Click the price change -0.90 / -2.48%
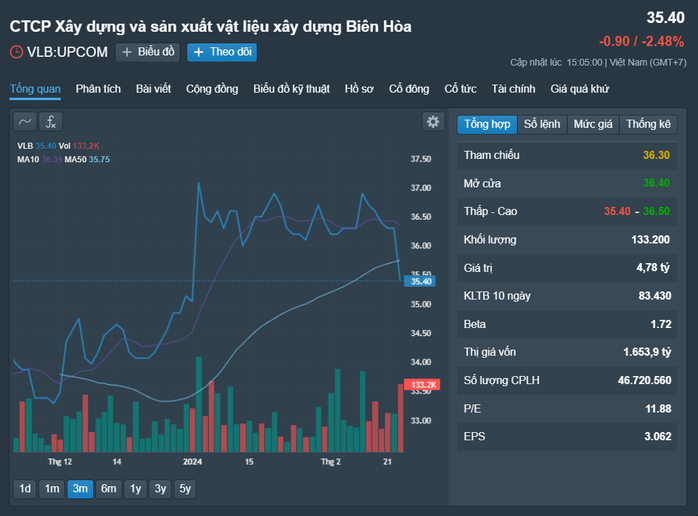Screen dimensions: 698x516 (641, 41)
